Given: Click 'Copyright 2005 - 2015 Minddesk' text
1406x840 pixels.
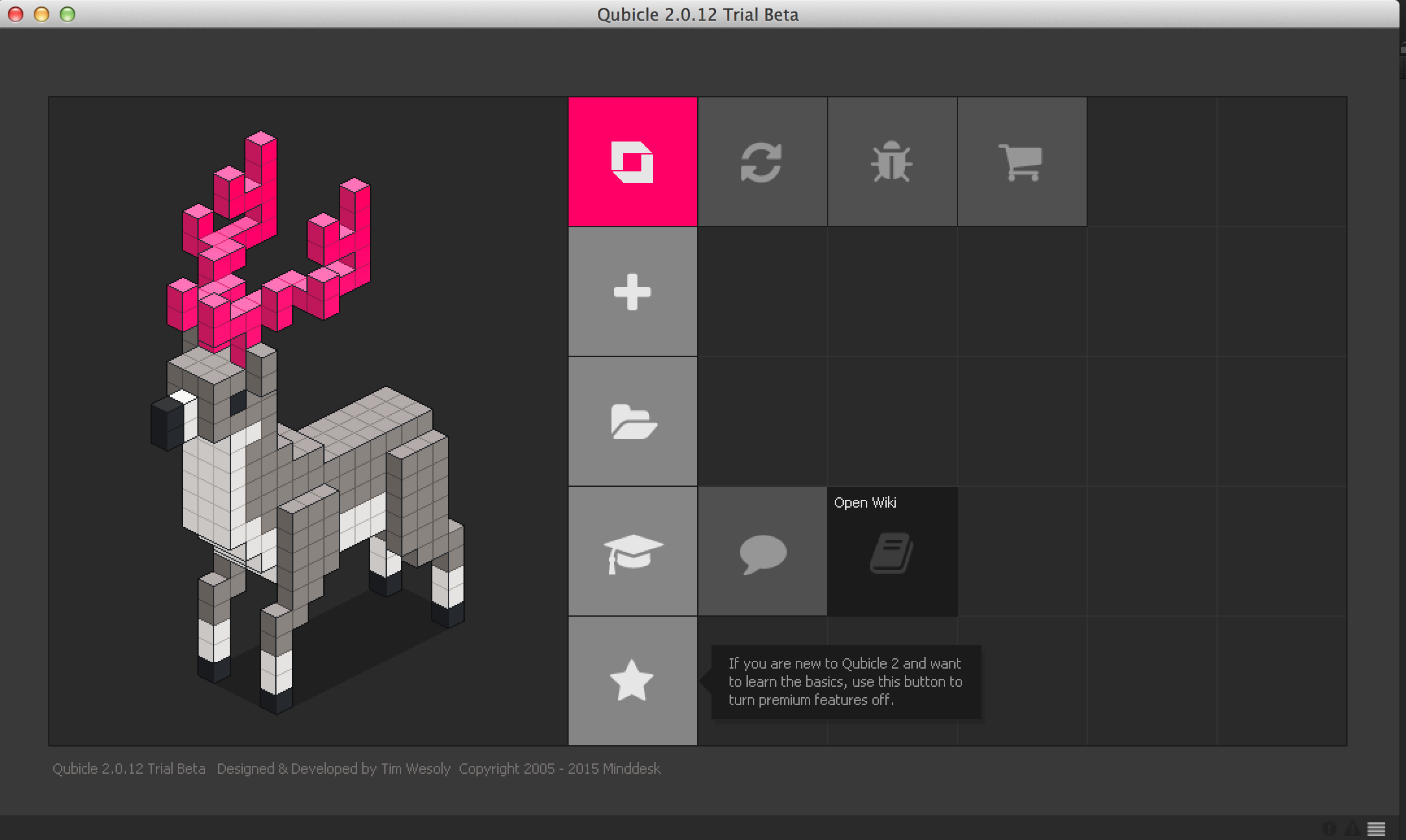Looking at the screenshot, I should [560, 769].
